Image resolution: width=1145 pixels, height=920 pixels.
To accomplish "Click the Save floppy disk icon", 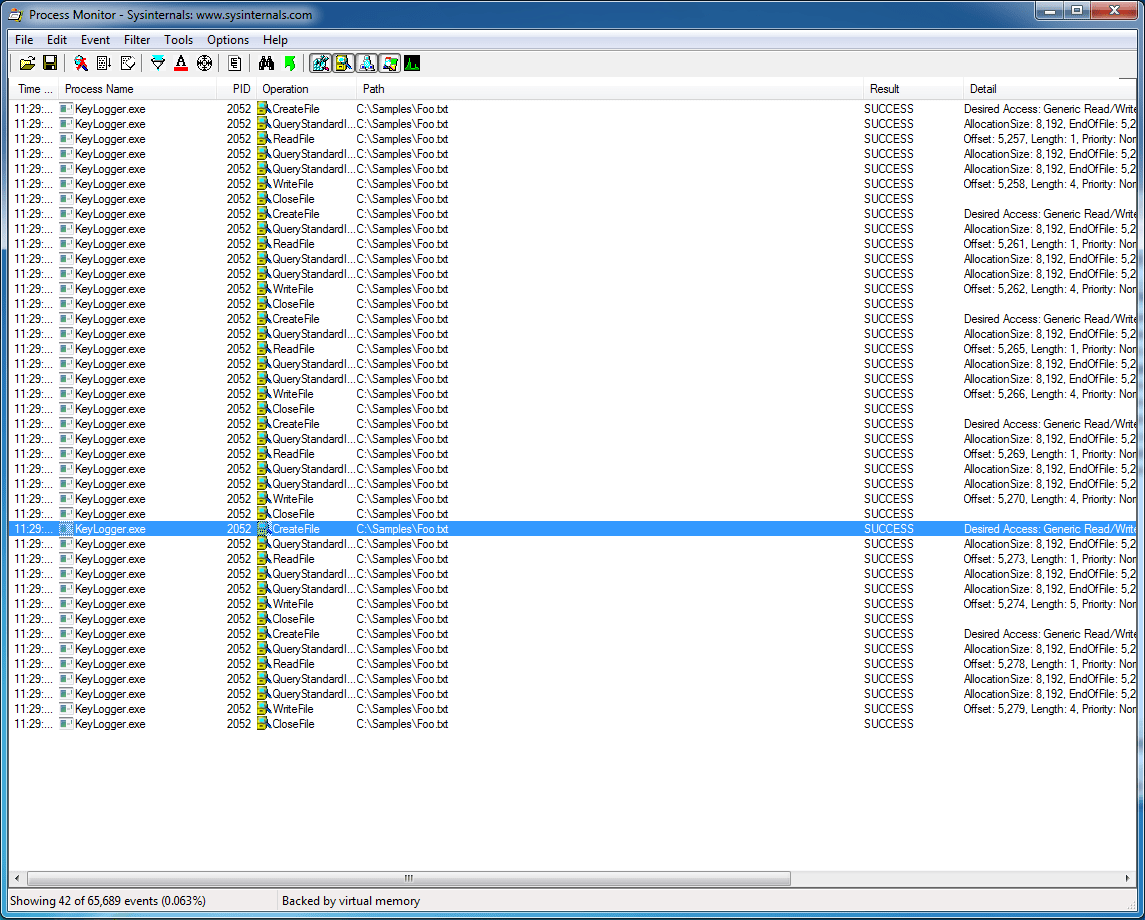I will [x=50, y=64].
